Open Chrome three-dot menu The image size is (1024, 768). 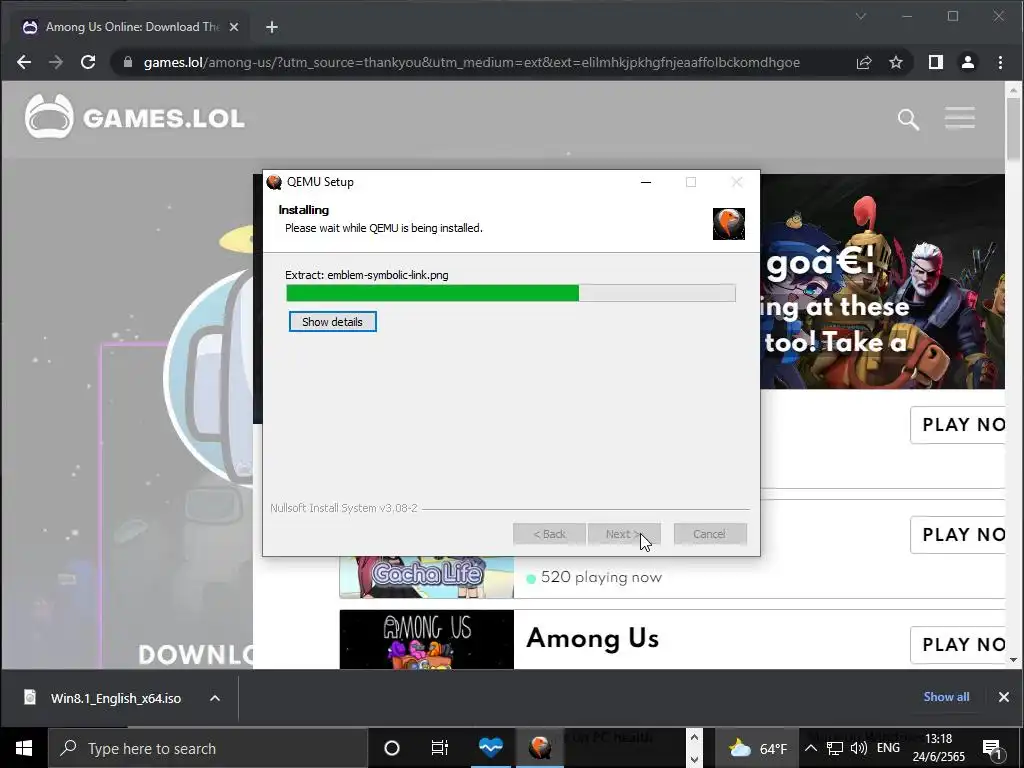pyautogui.click(x=1000, y=62)
